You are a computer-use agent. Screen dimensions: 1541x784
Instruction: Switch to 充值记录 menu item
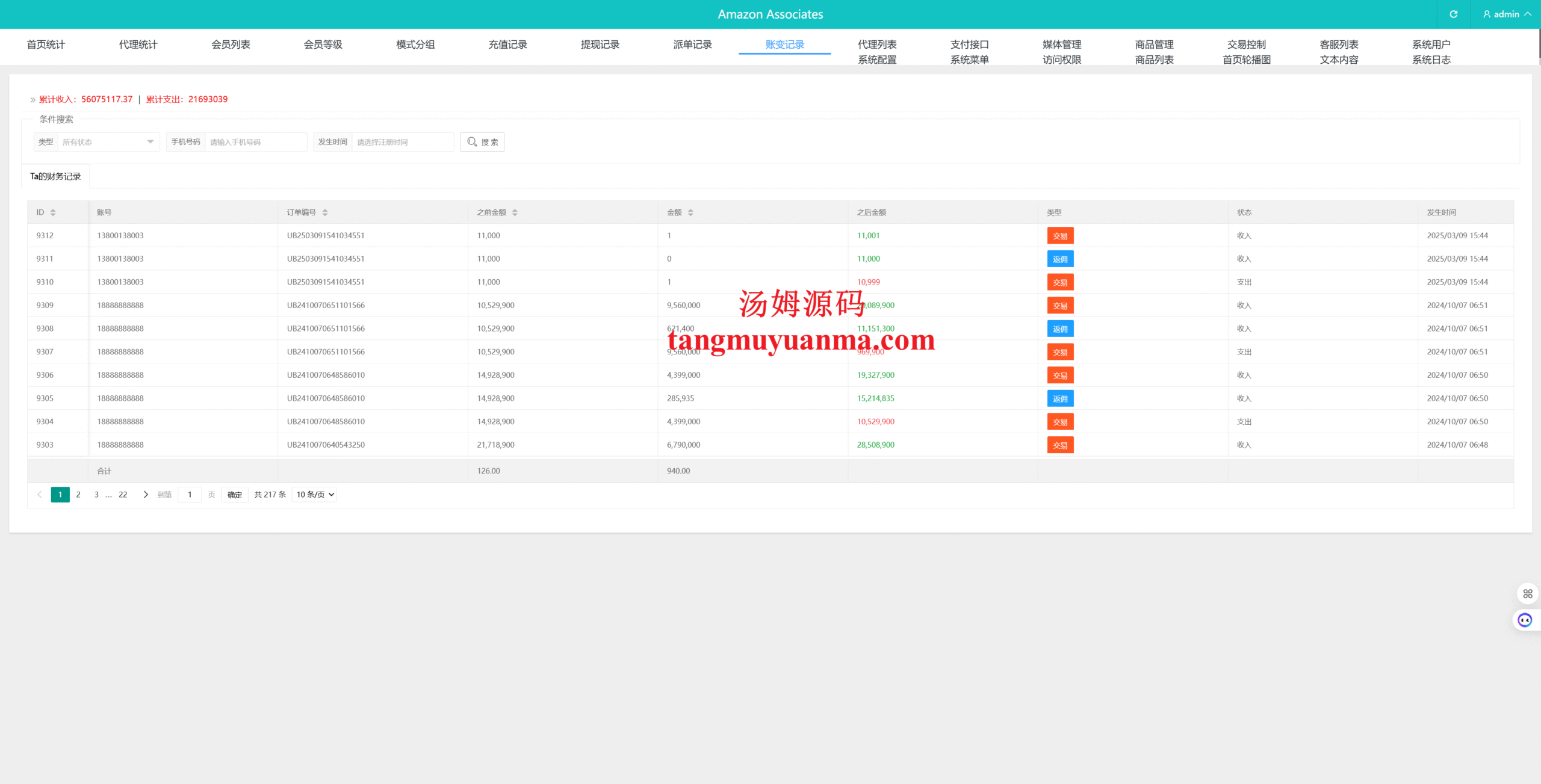pos(507,45)
